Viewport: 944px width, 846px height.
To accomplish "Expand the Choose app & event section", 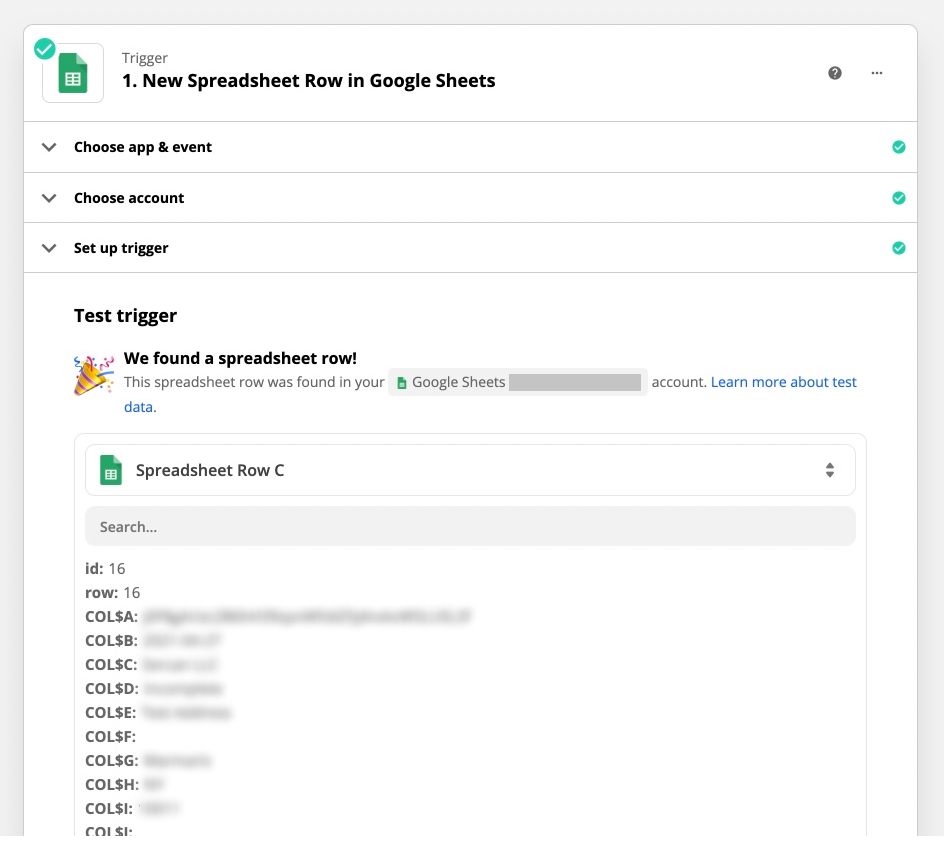I will (x=49, y=147).
